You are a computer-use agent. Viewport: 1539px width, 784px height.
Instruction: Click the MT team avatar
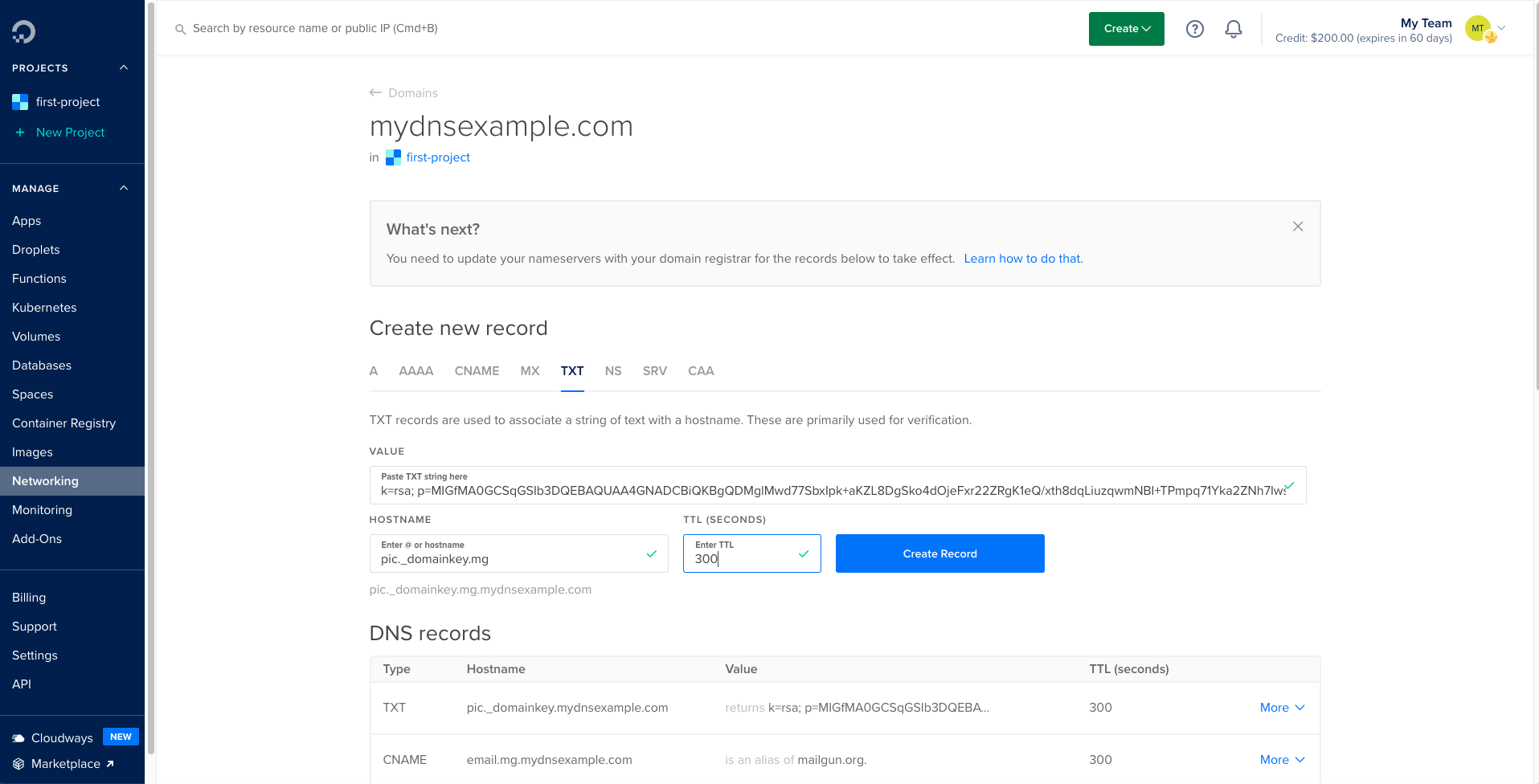tap(1480, 29)
